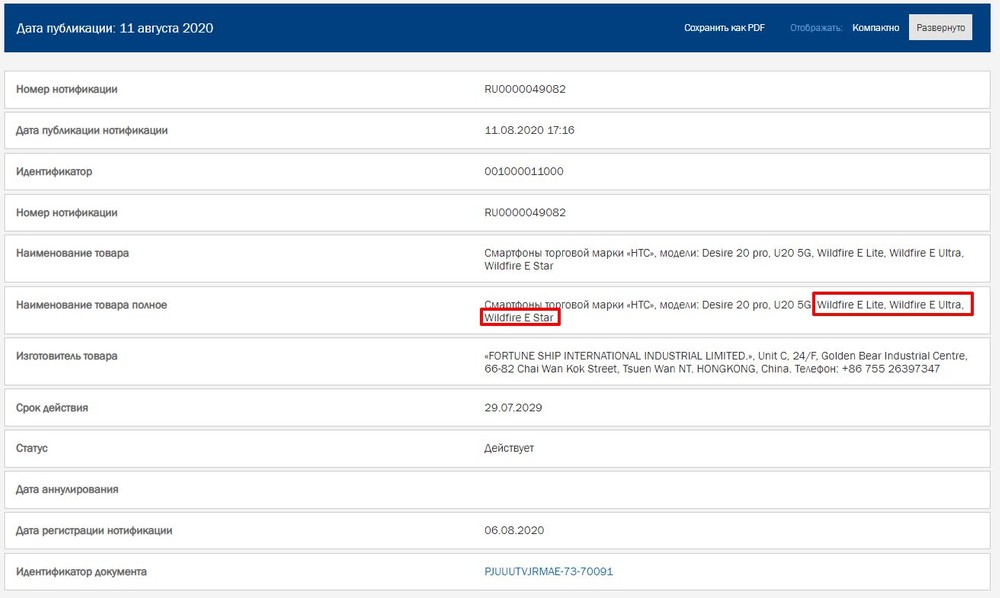Select status value 'Действует'

[x=509, y=448]
